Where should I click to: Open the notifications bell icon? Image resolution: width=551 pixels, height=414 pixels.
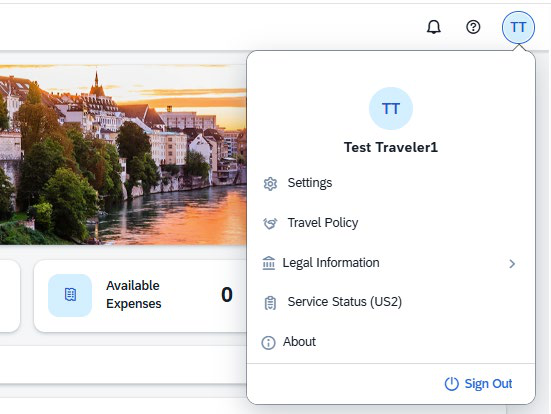point(434,27)
